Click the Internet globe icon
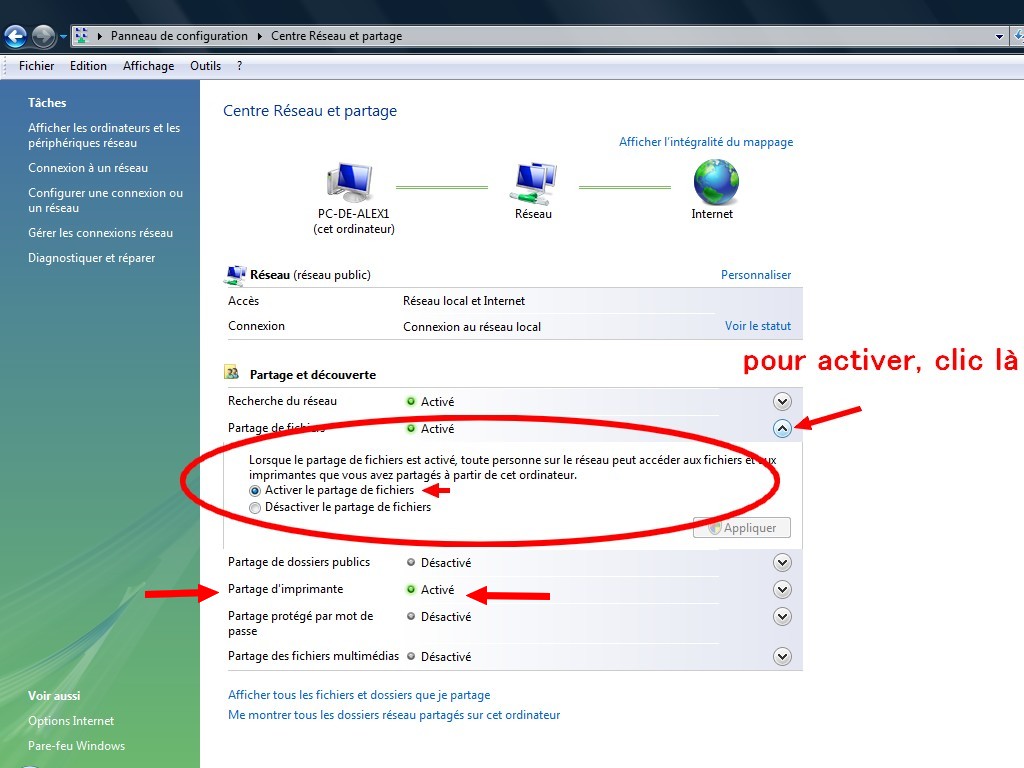The height and width of the screenshot is (768, 1024). [716, 183]
